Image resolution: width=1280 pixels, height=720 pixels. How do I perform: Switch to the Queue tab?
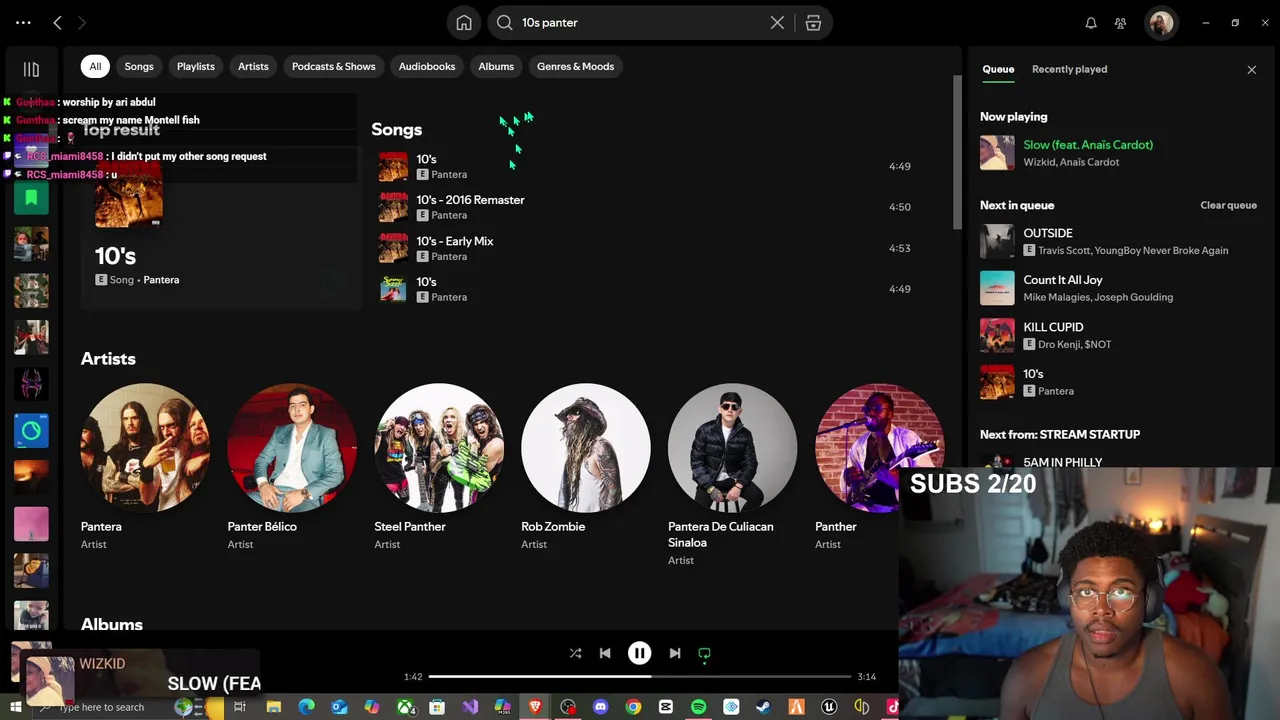click(x=998, y=69)
